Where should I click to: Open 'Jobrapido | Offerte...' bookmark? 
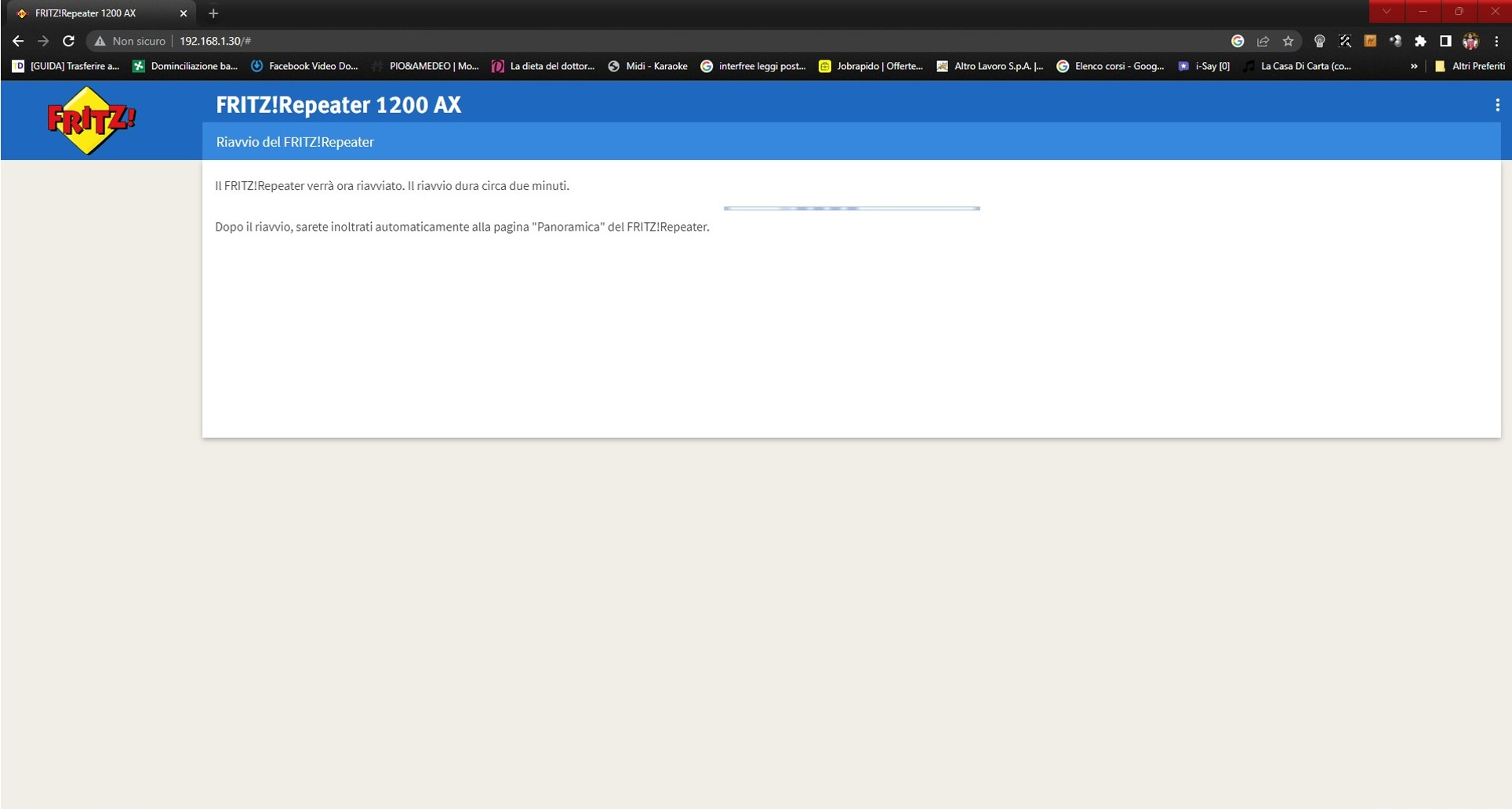point(871,66)
